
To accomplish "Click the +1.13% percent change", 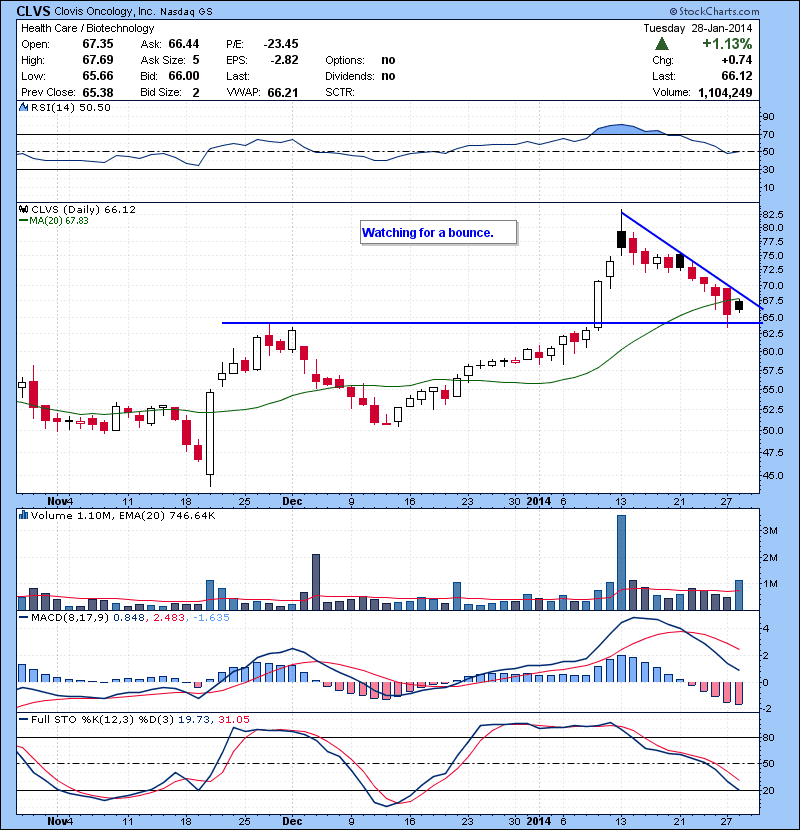I will click(727, 43).
